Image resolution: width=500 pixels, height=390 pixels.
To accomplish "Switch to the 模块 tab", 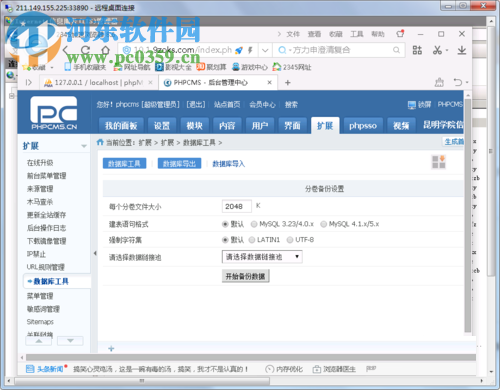I will [x=195, y=126].
